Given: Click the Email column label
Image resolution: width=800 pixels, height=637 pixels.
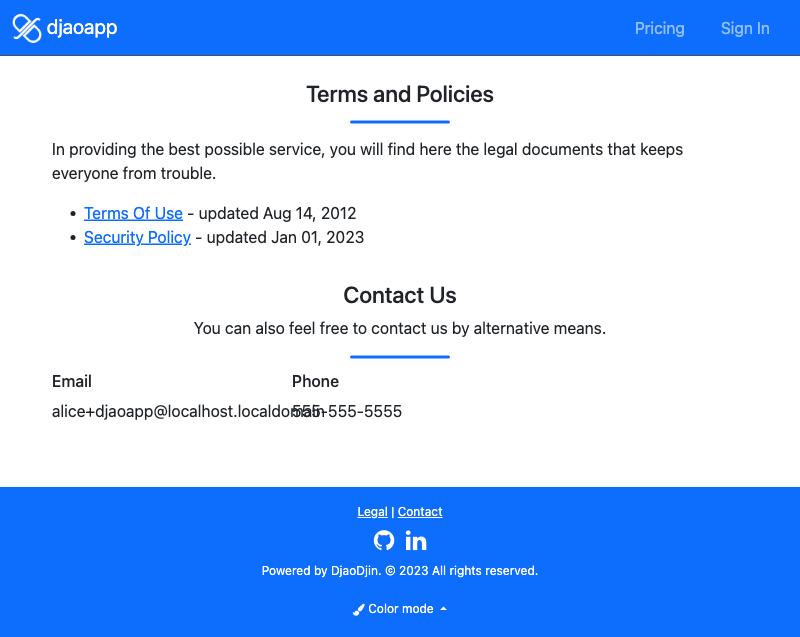Looking at the screenshot, I should (x=72, y=381).
